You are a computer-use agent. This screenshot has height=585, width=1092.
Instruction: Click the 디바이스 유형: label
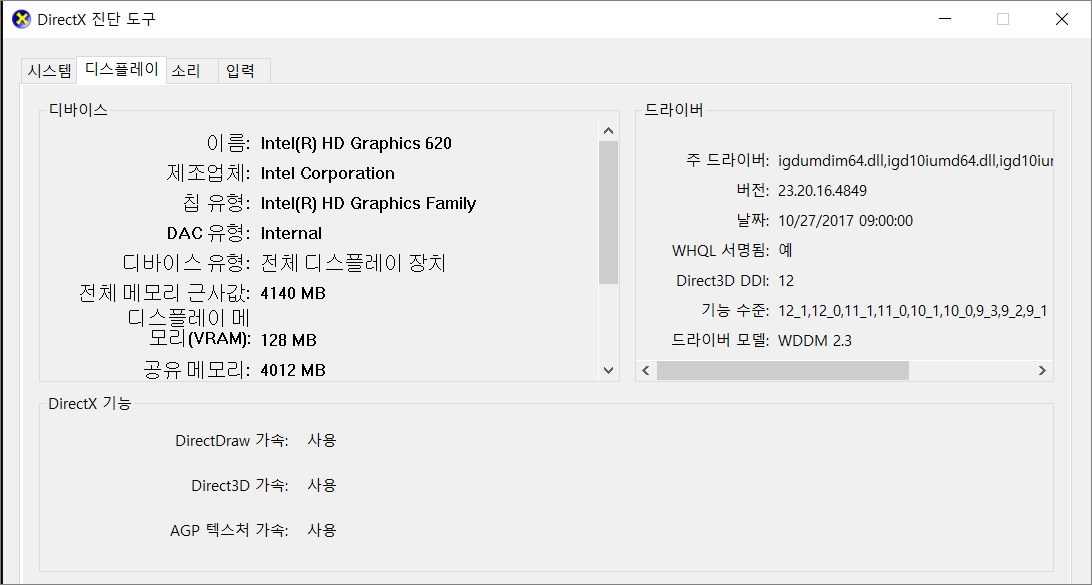(x=187, y=263)
